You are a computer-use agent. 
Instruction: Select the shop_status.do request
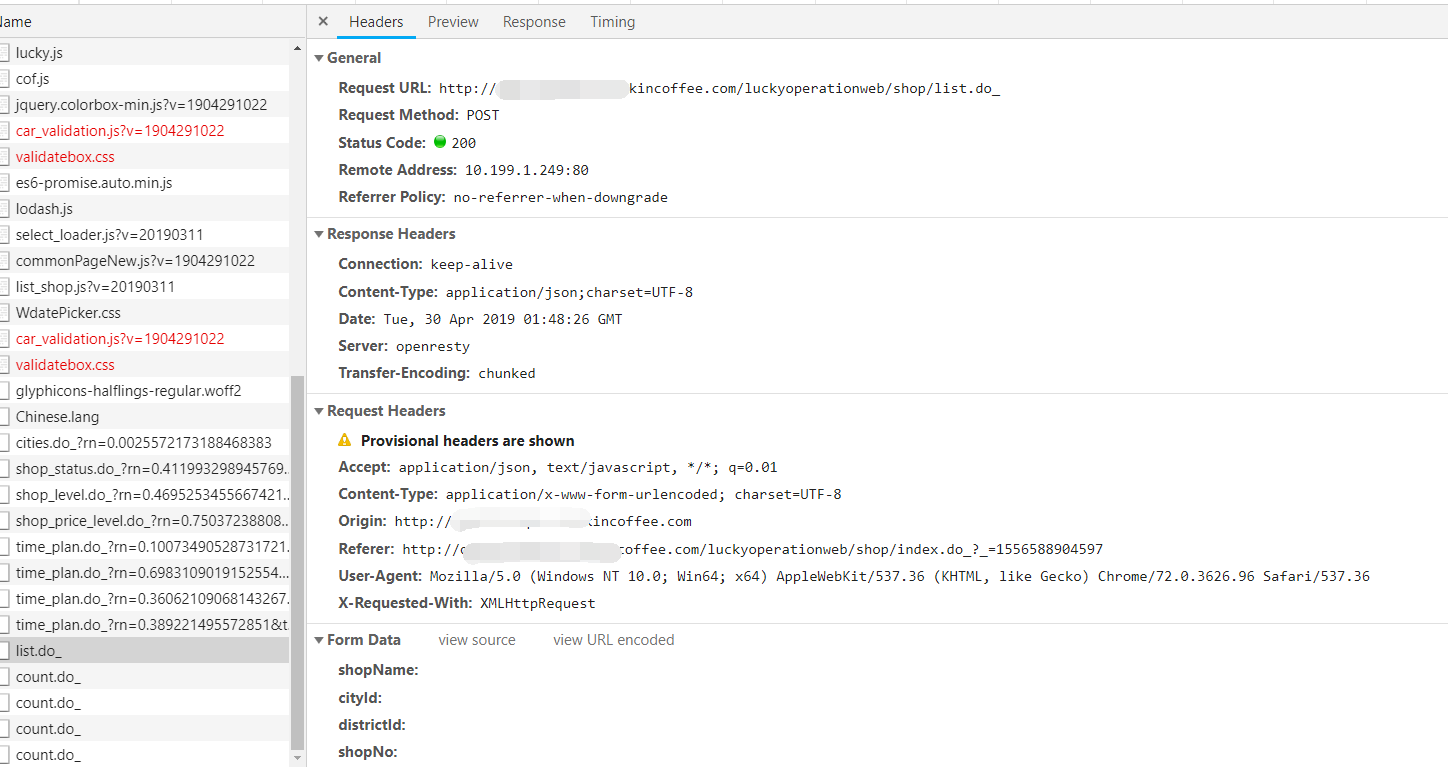click(144, 468)
